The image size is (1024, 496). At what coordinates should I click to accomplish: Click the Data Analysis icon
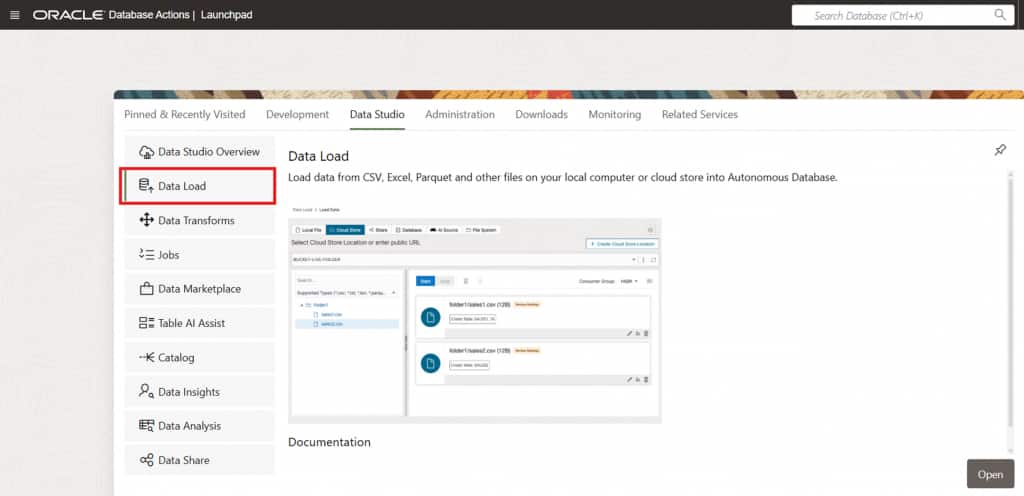[x=146, y=426]
